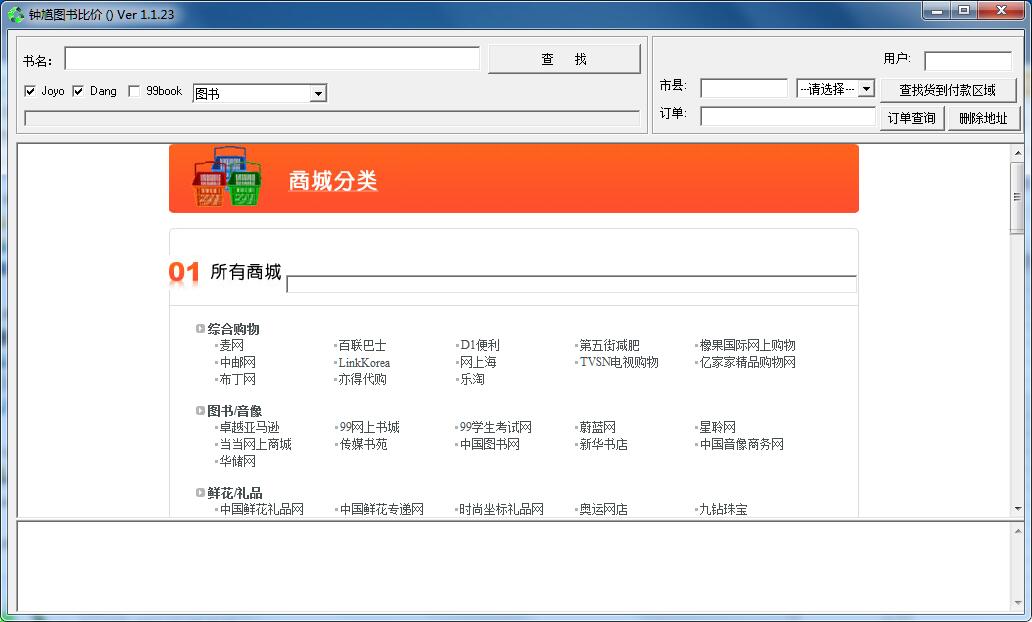
Task: Click the page's vertical scrollbar thumb
Action: click(1018, 197)
